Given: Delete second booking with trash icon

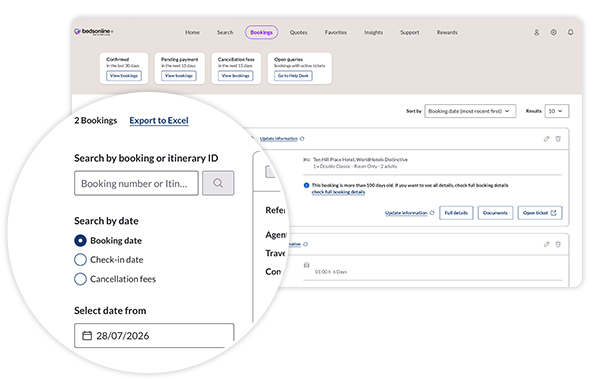Looking at the screenshot, I should pyautogui.click(x=558, y=244).
